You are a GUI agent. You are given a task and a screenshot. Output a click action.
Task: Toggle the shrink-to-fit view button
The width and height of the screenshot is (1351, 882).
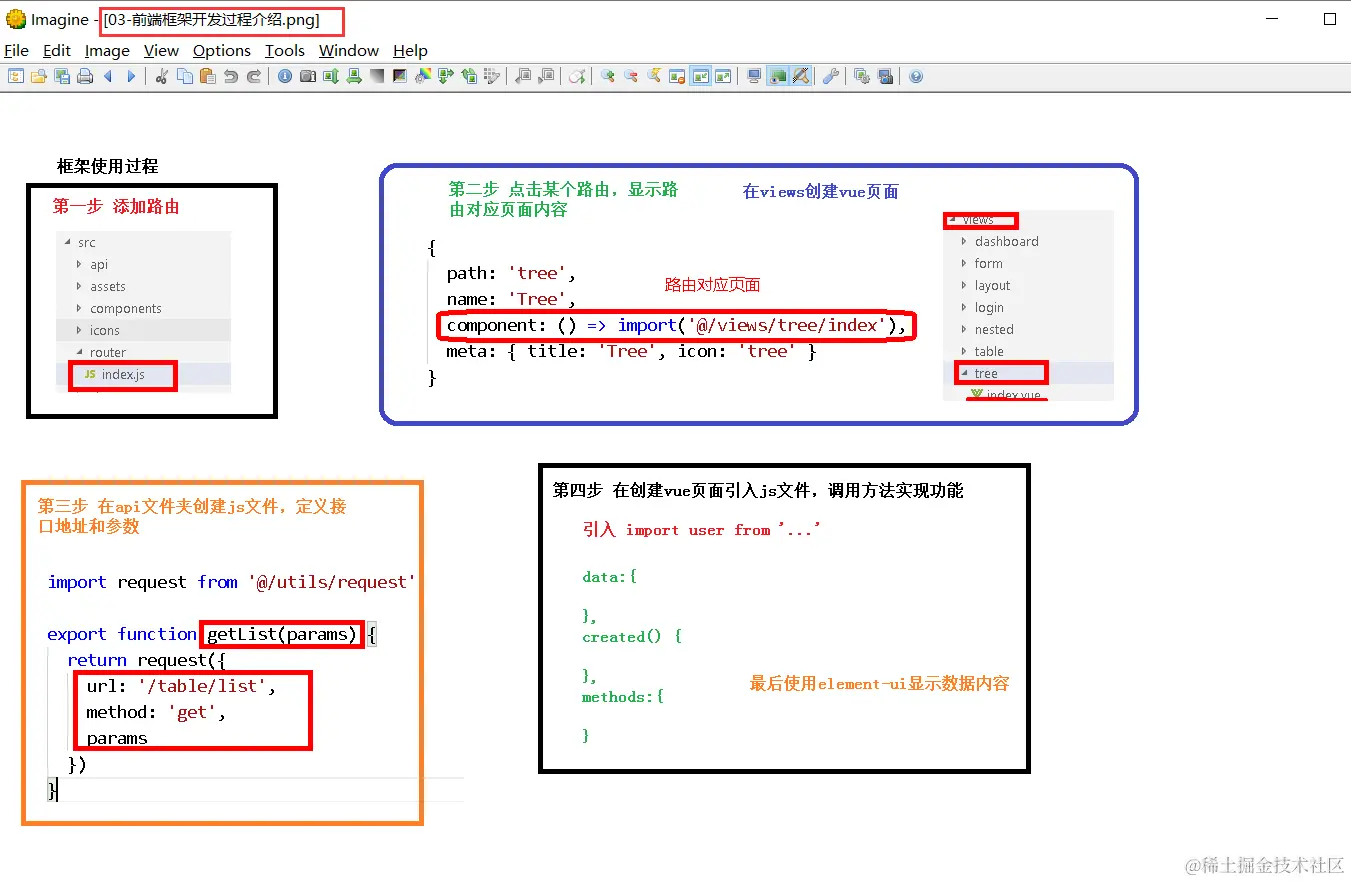[x=700, y=76]
